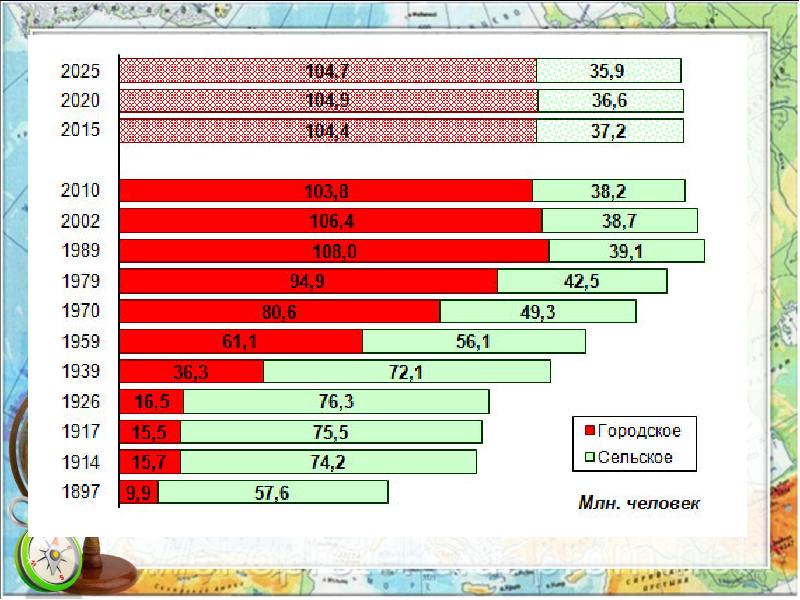Select the 2025 year label
This screenshot has width=800, height=600.
80,71
